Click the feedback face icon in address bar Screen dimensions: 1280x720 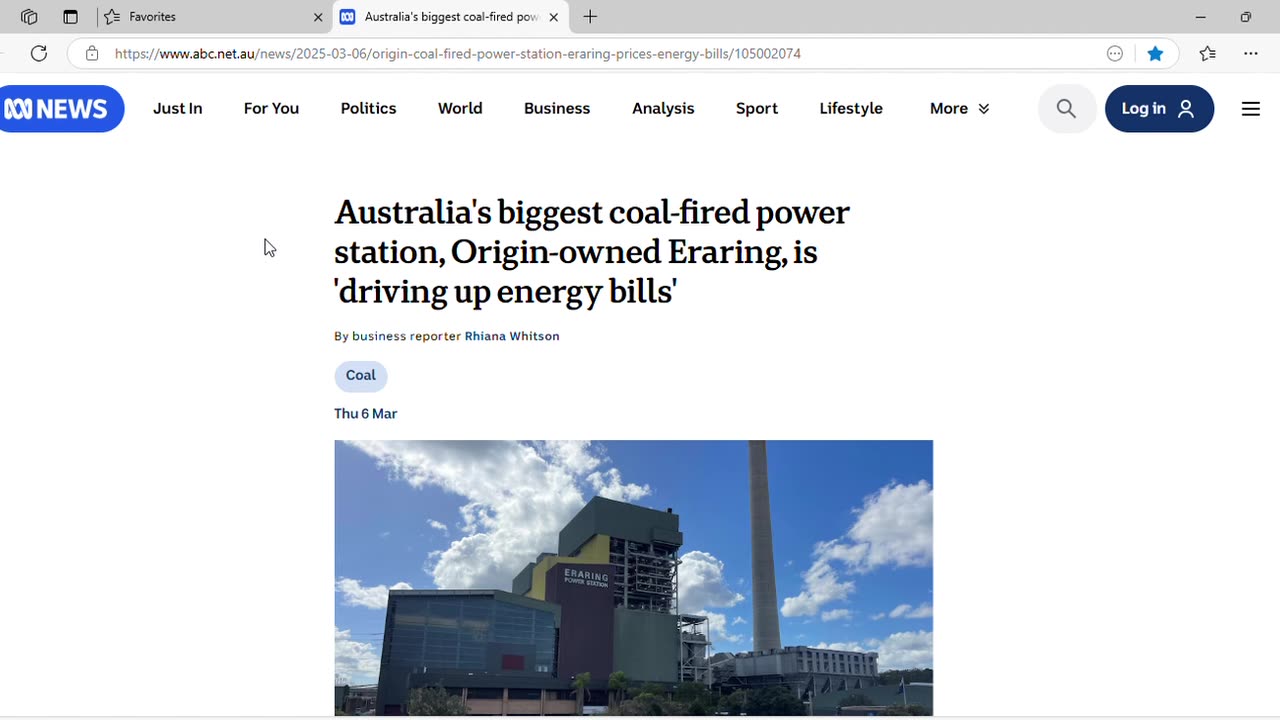point(1115,54)
